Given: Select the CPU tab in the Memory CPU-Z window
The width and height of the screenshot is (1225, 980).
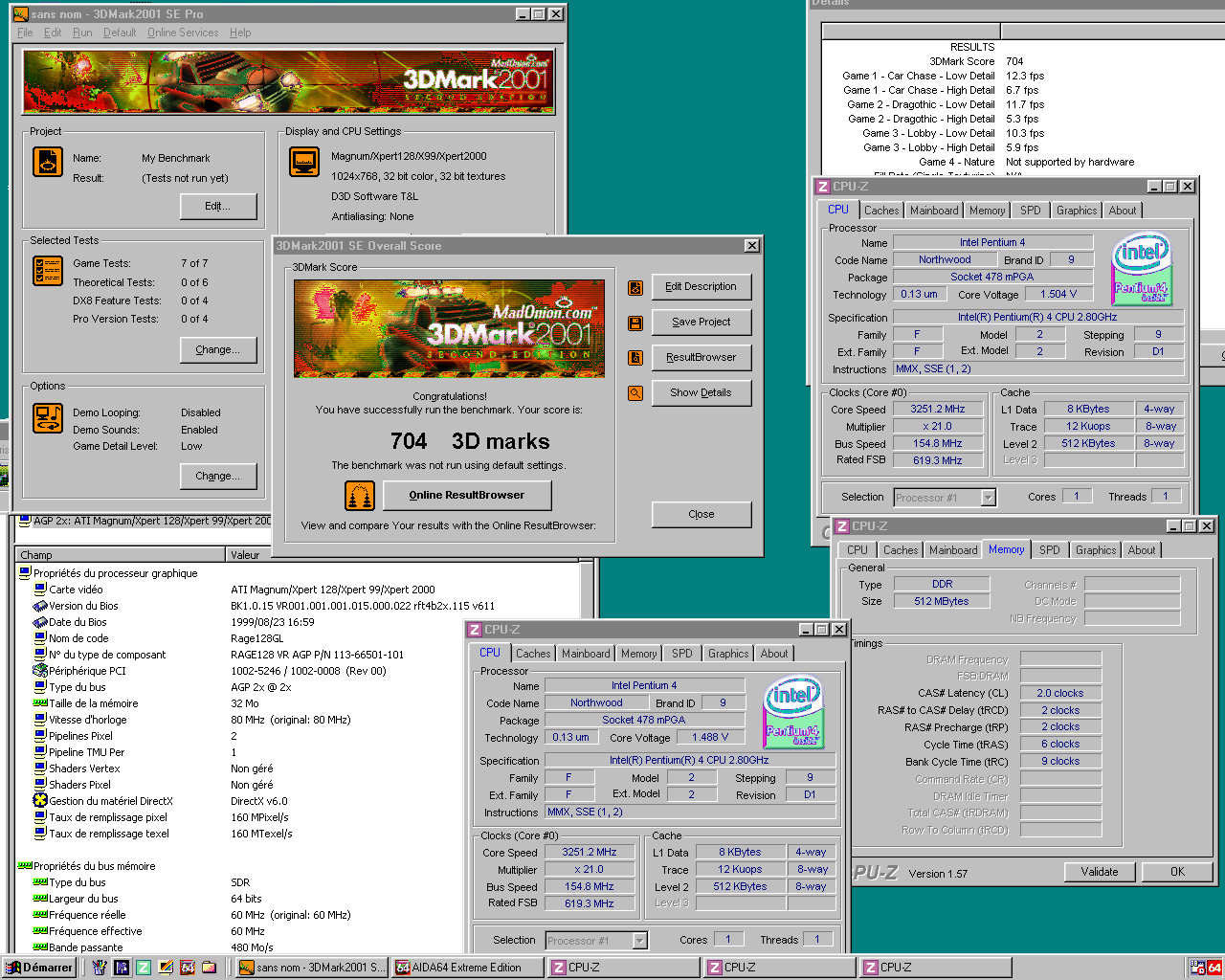Looking at the screenshot, I should tap(857, 550).
